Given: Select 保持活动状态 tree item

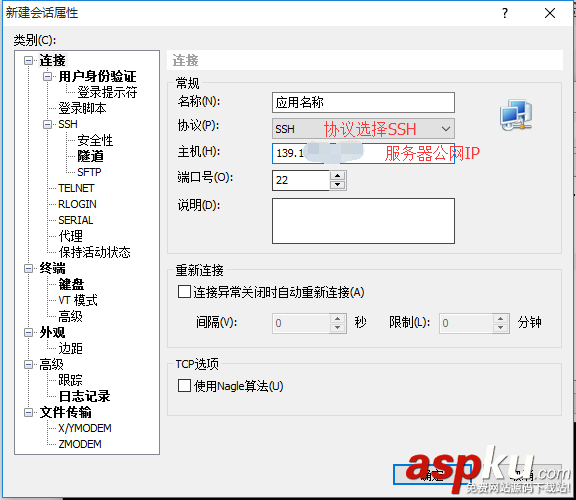Looking at the screenshot, I should [x=94, y=252].
